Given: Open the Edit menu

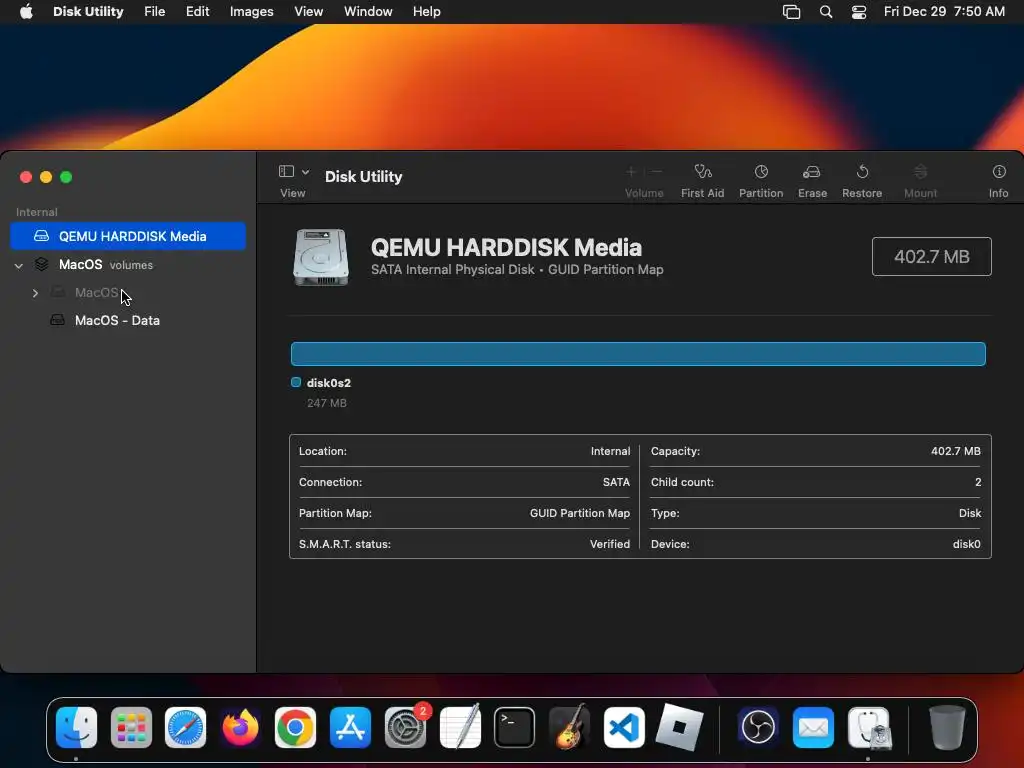Looking at the screenshot, I should point(197,12).
